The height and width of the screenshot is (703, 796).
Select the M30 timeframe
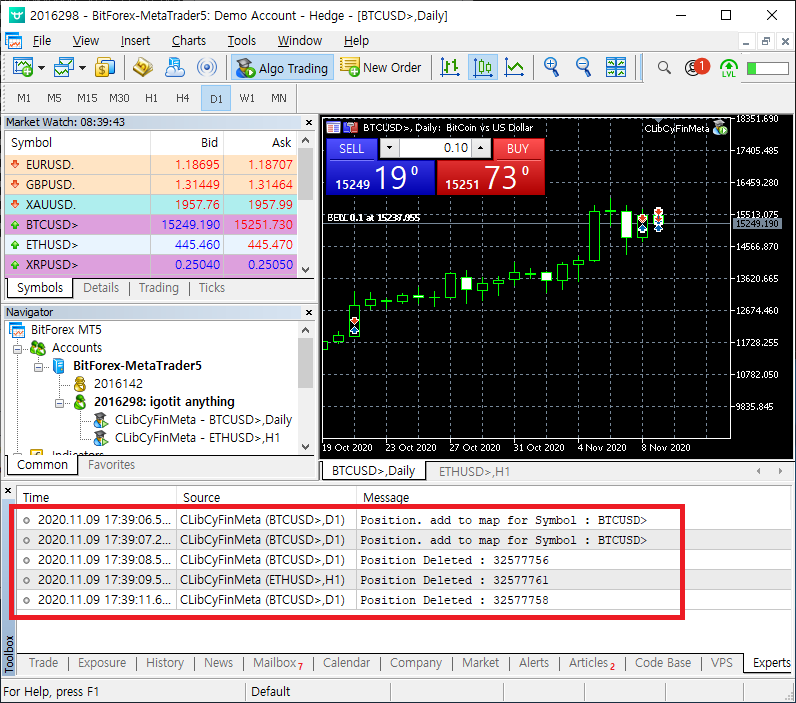click(x=119, y=98)
